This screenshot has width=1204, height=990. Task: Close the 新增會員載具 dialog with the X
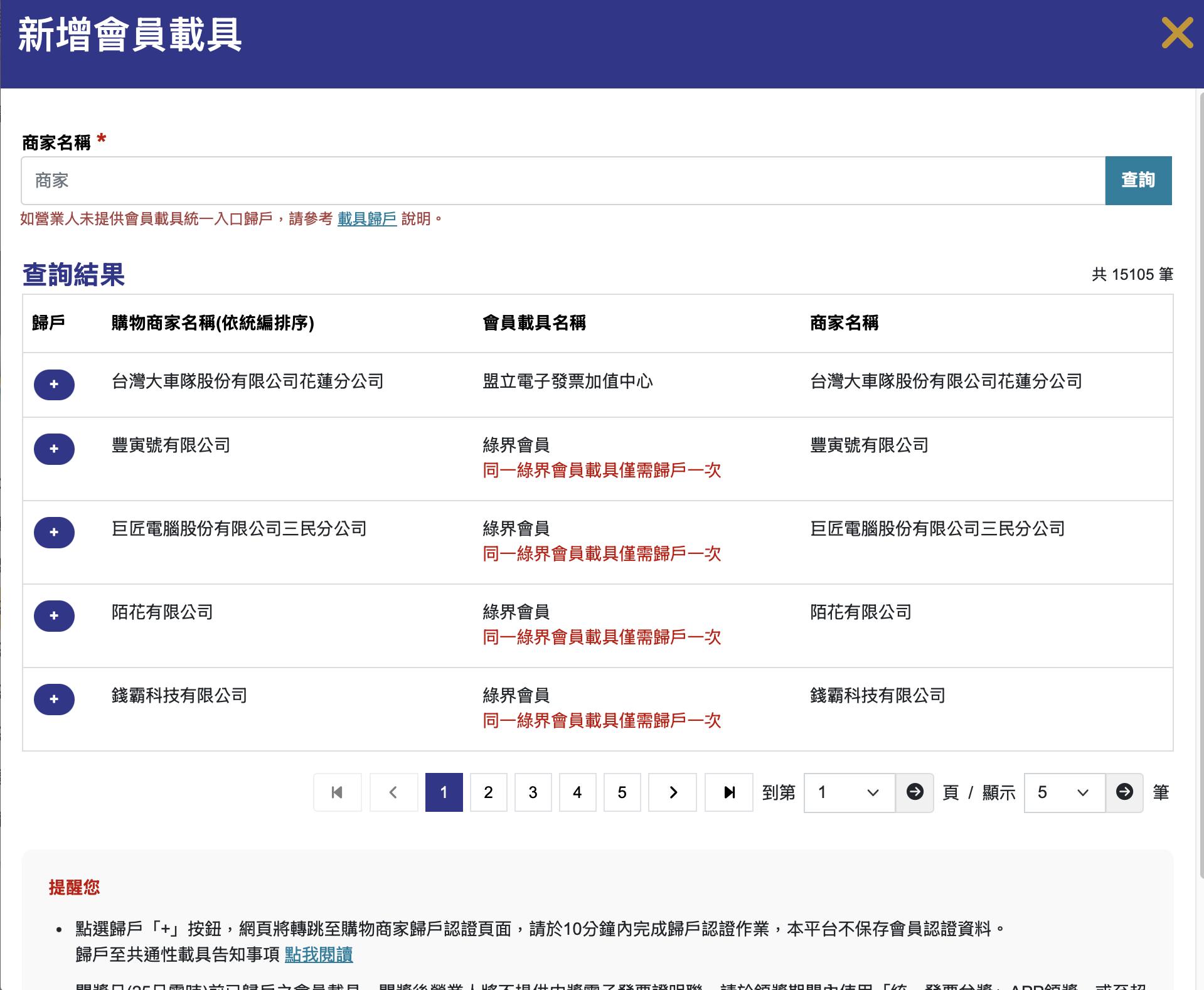point(1177,33)
